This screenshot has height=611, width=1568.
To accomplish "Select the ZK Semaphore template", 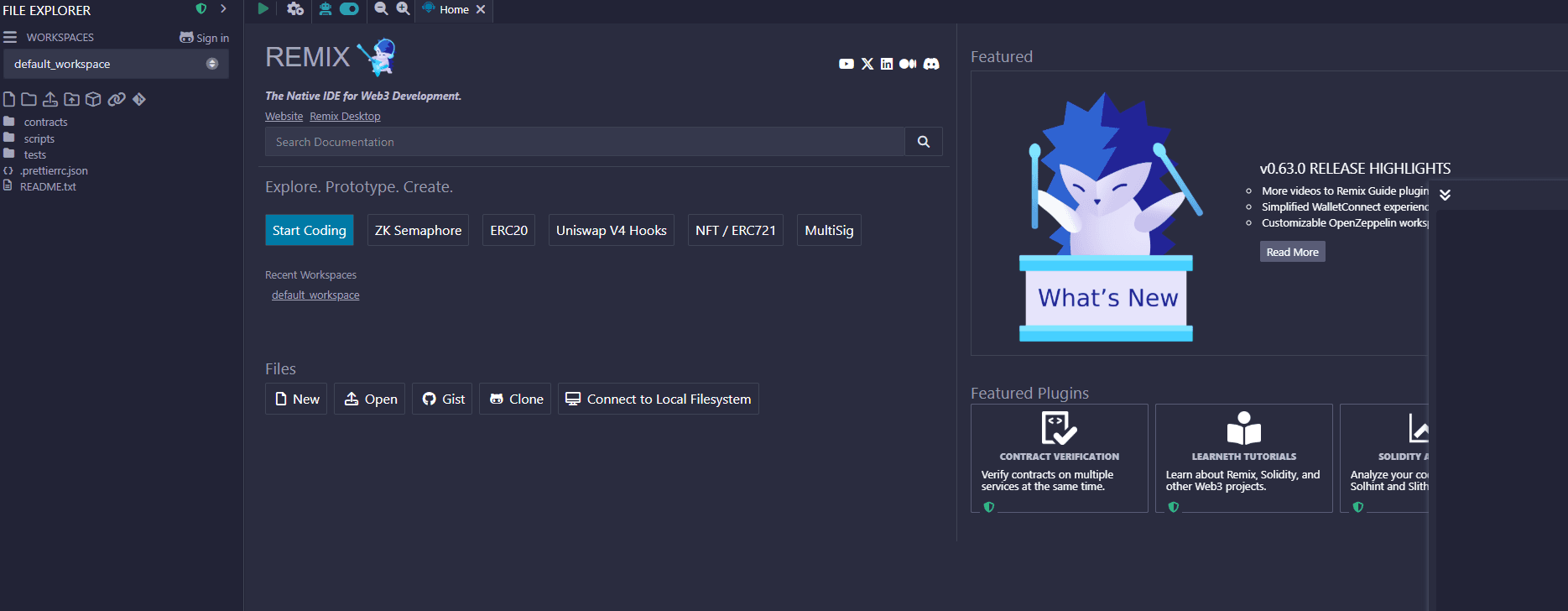I will 418,230.
